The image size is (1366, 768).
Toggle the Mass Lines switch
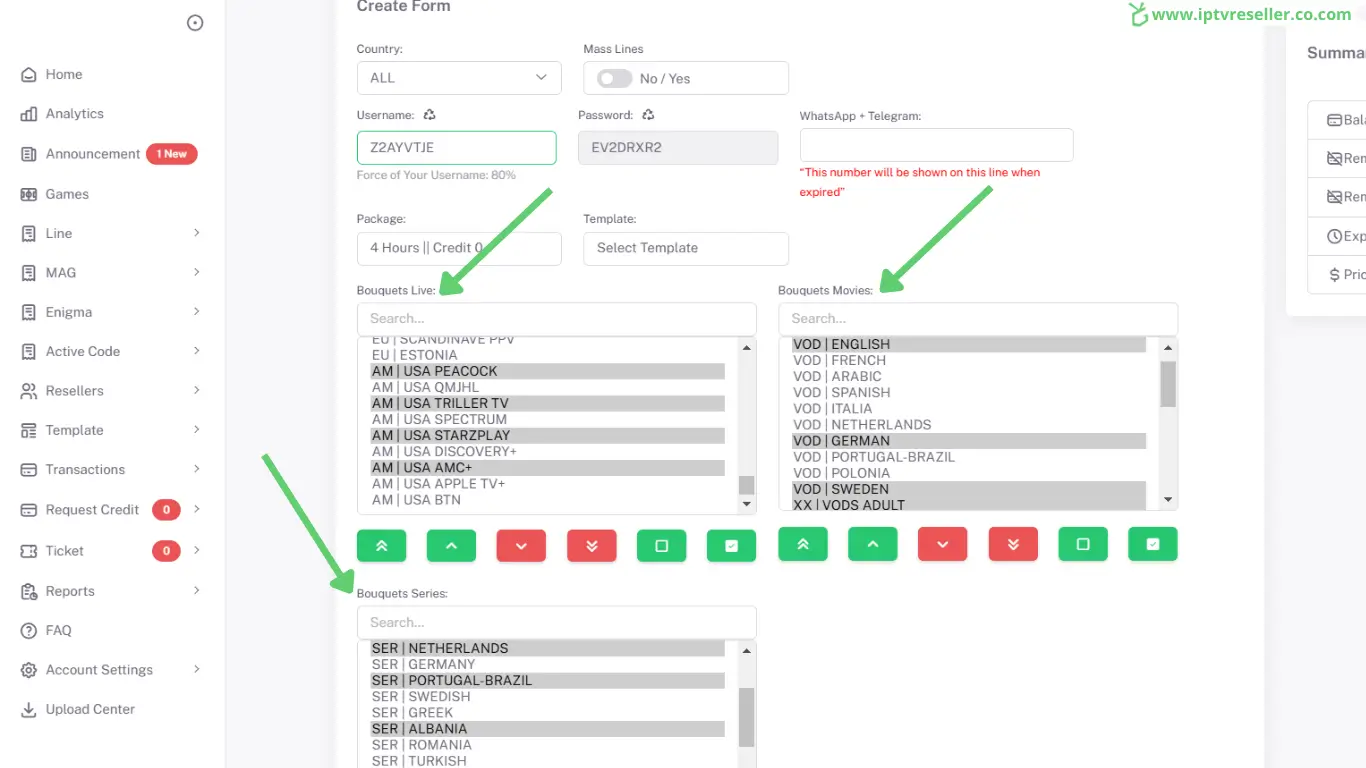click(x=614, y=78)
